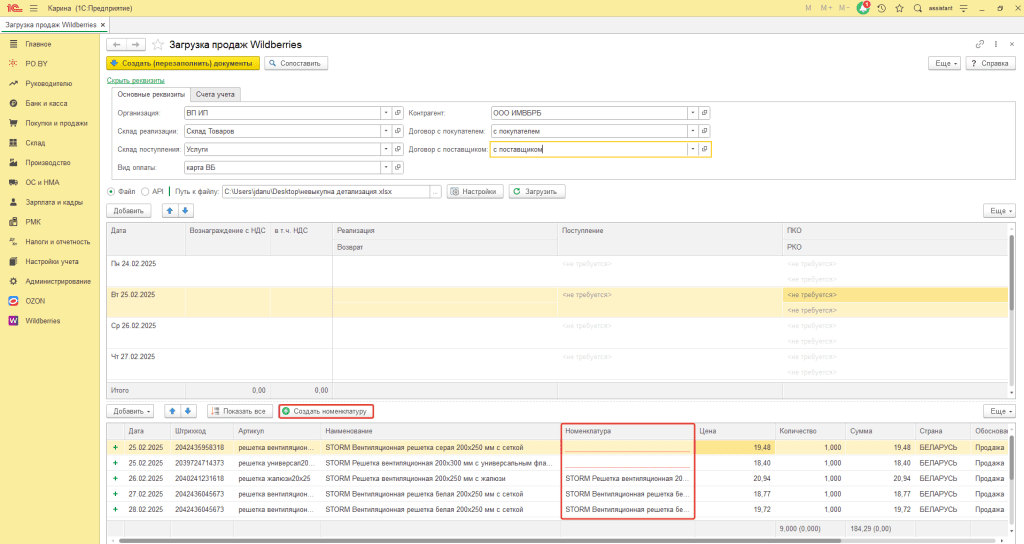1024x544 pixels.
Task: Open favorites star in title bar
Action: [x=899, y=8]
